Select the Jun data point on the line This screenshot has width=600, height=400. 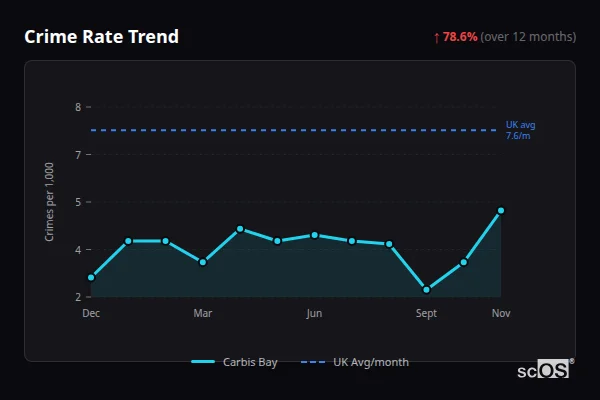[x=315, y=235]
